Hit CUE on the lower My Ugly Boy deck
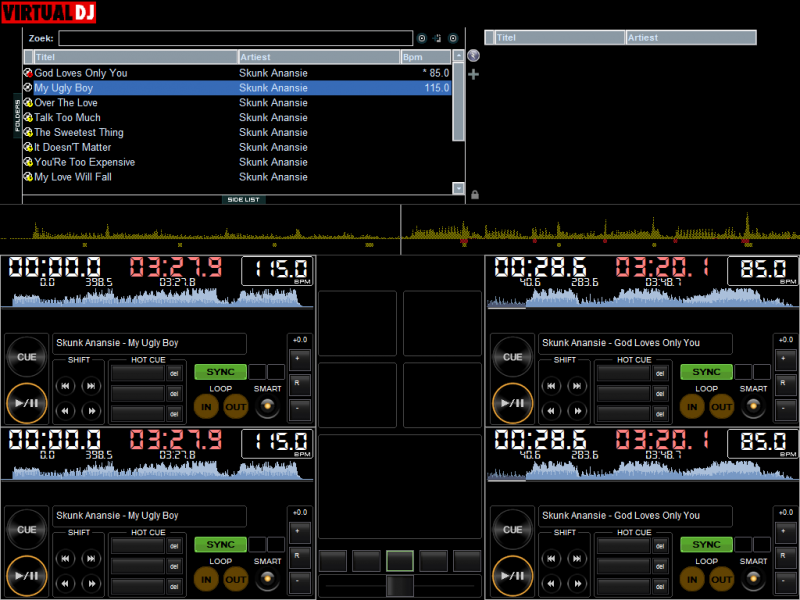The width and height of the screenshot is (800, 600). [x=27, y=530]
